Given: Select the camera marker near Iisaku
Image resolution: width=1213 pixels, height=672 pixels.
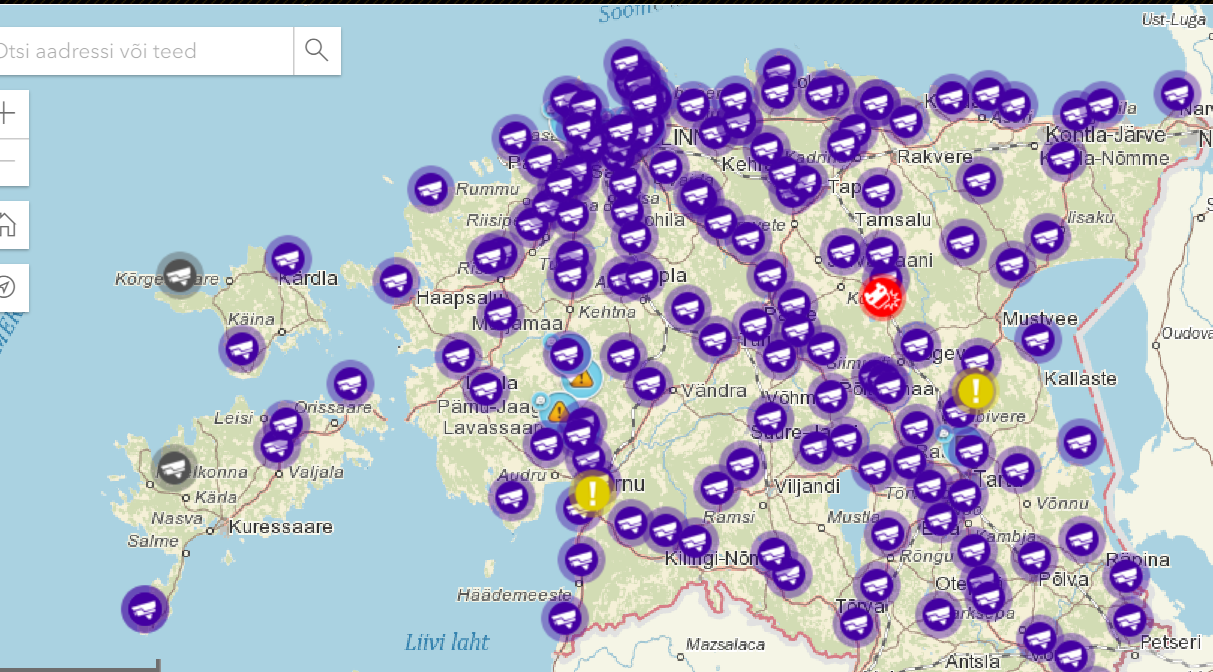Looking at the screenshot, I should point(1047,236).
